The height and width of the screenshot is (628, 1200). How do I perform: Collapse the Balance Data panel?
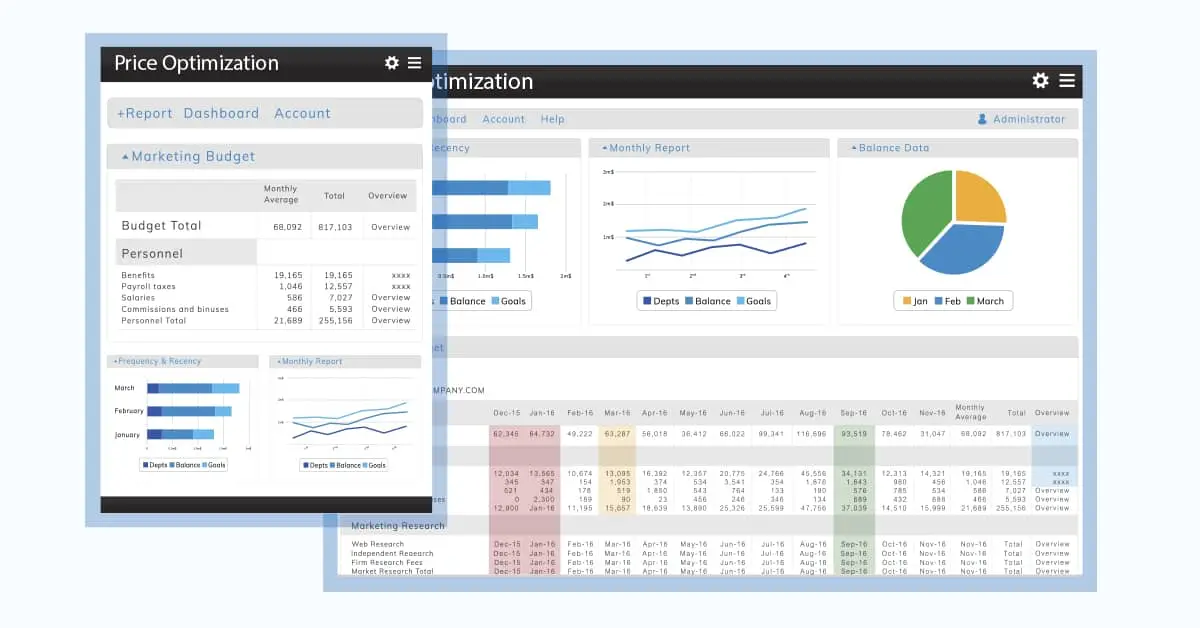click(x=854, y=148)
